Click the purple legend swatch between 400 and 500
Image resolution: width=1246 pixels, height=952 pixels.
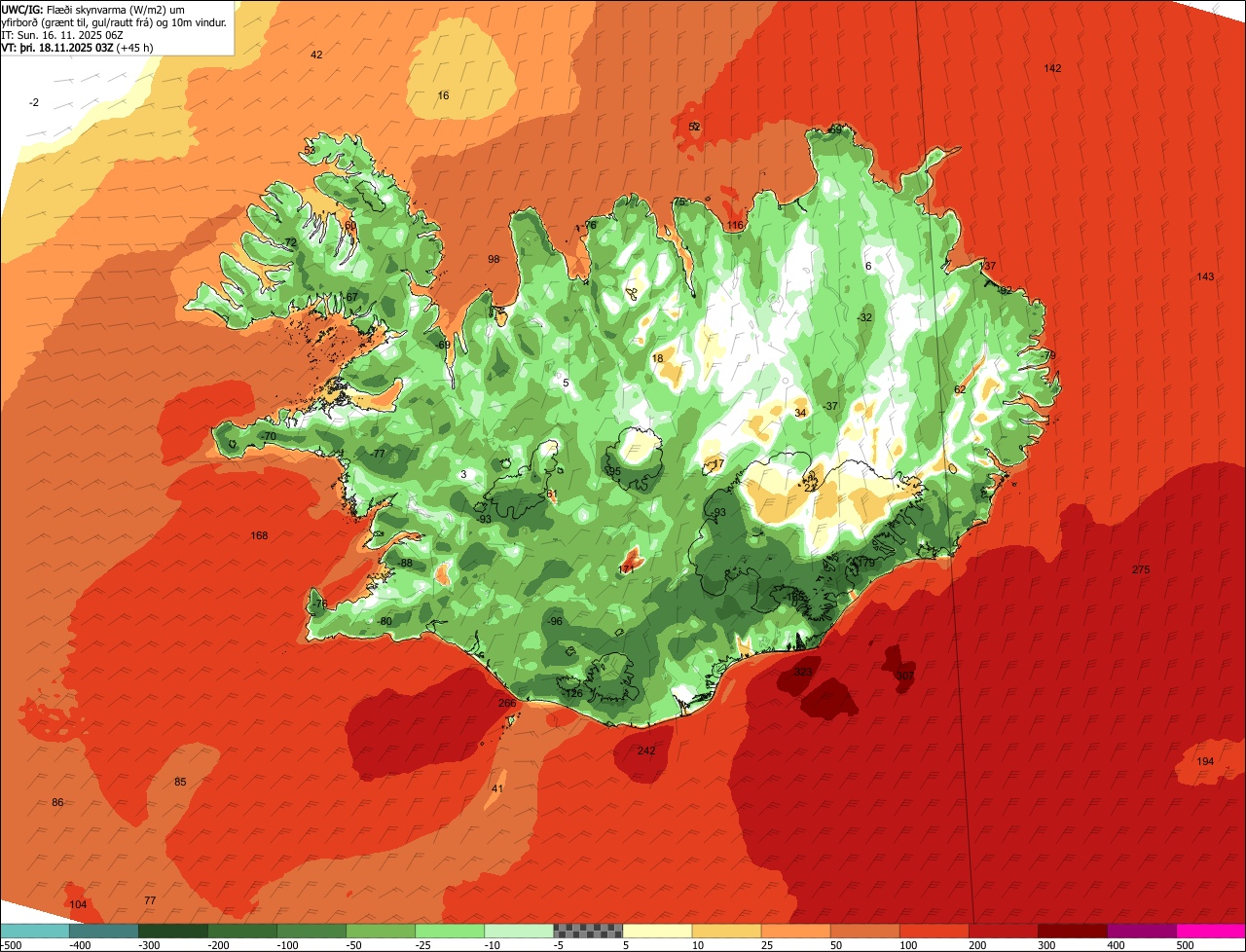1142,930
